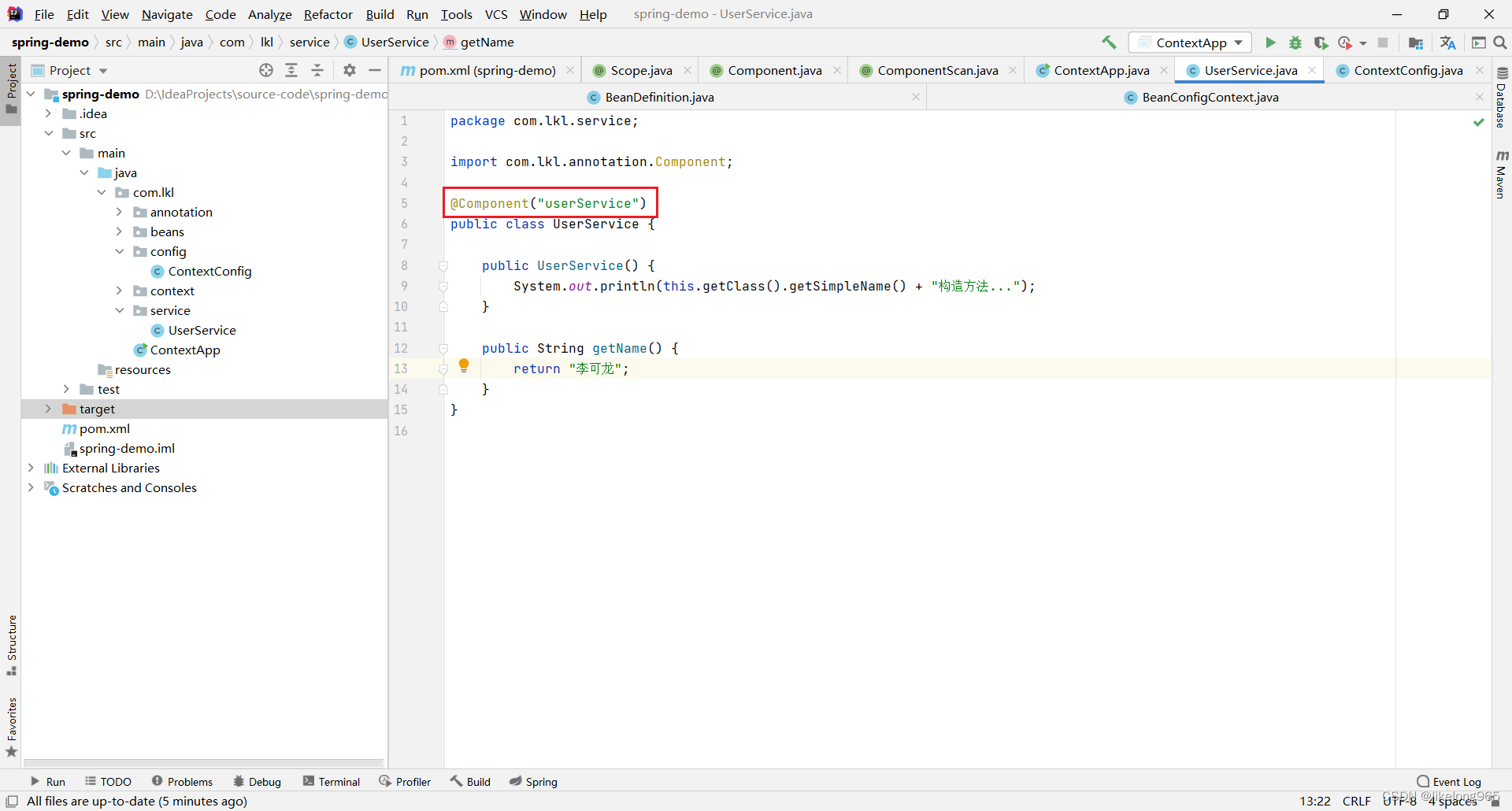Expand the beans package
The image size is (1512, 811).
click(x=119, y=231)
